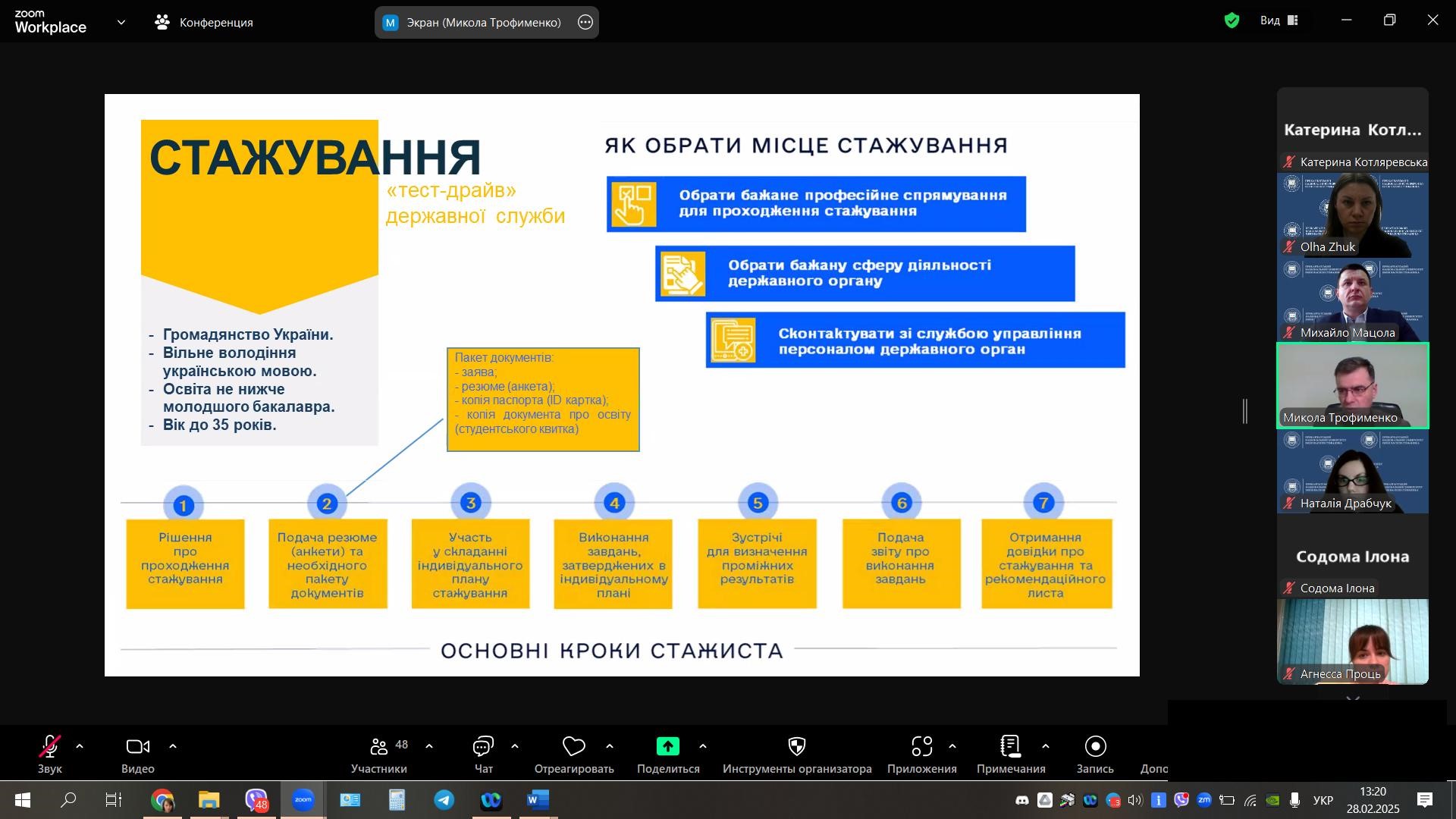Open Инструменты организатора shield icon

click(x=796, y=748)
